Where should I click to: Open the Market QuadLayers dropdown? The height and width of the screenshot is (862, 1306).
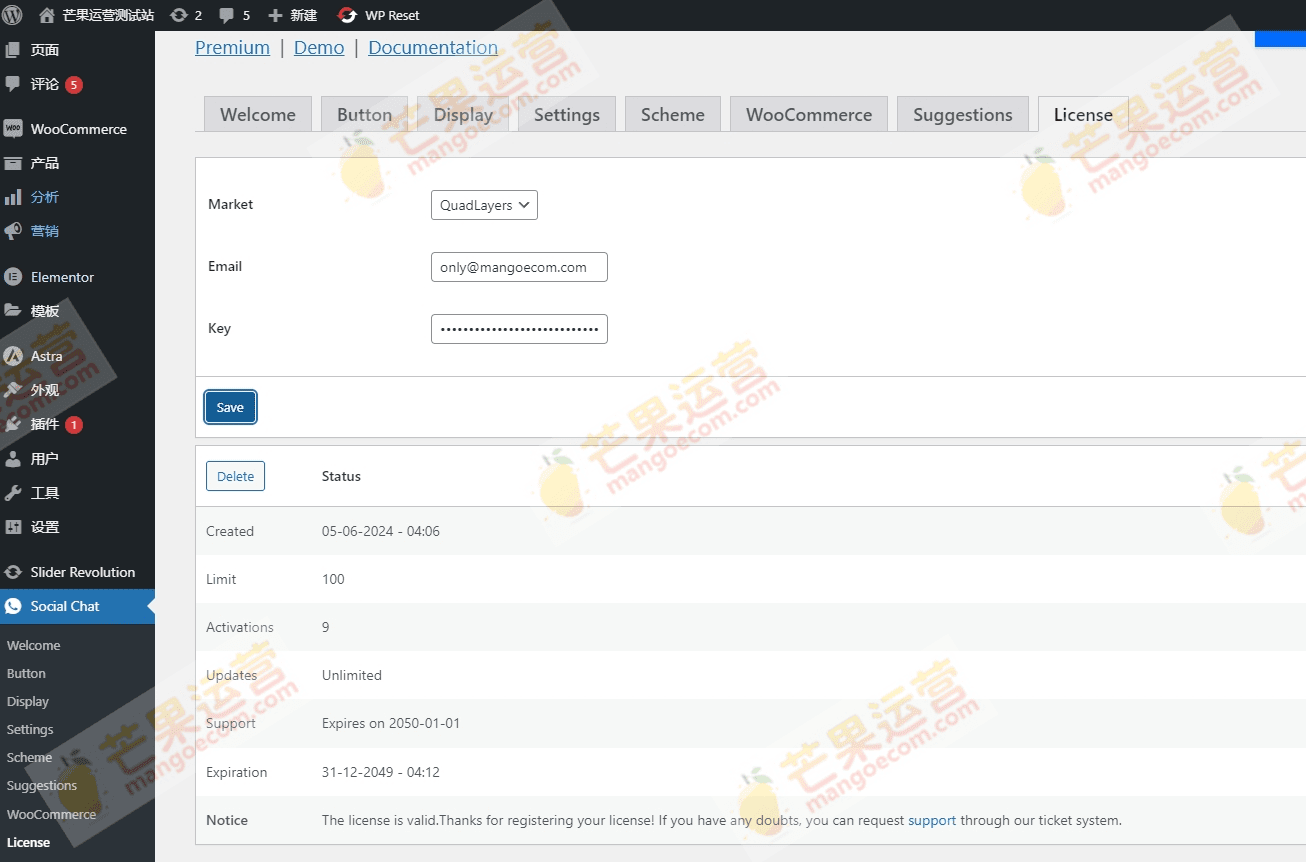click(x=484, y=205)
